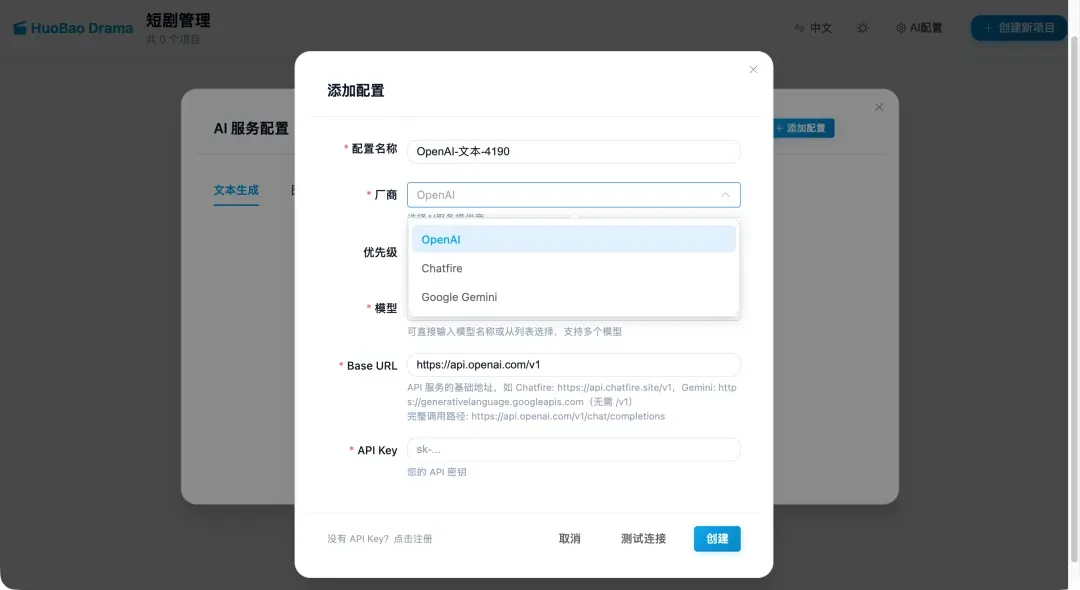This screenshot has width=1080, height=590.
Task: Click the 可直接输入模型名称 hint text
Action: 515,332
